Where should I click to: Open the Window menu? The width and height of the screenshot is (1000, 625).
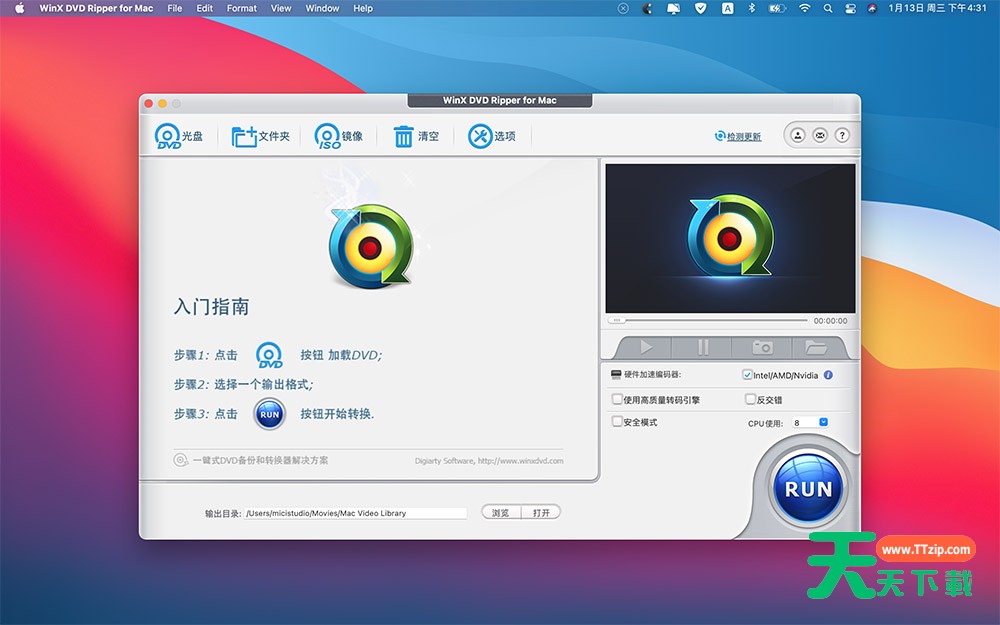coord(322,8)
